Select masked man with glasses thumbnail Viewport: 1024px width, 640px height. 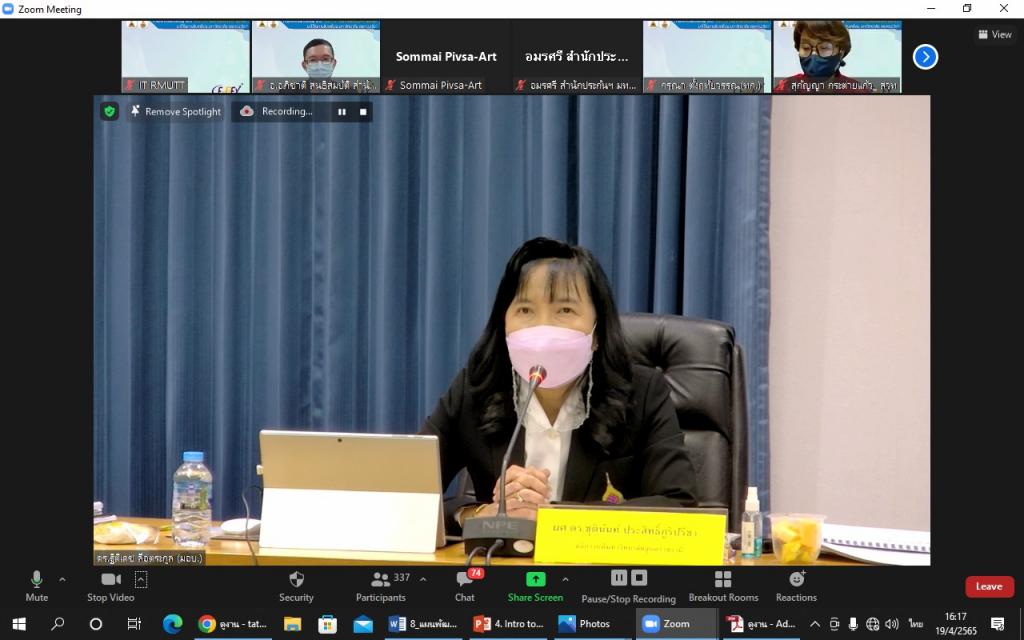(x=316, y=57)
